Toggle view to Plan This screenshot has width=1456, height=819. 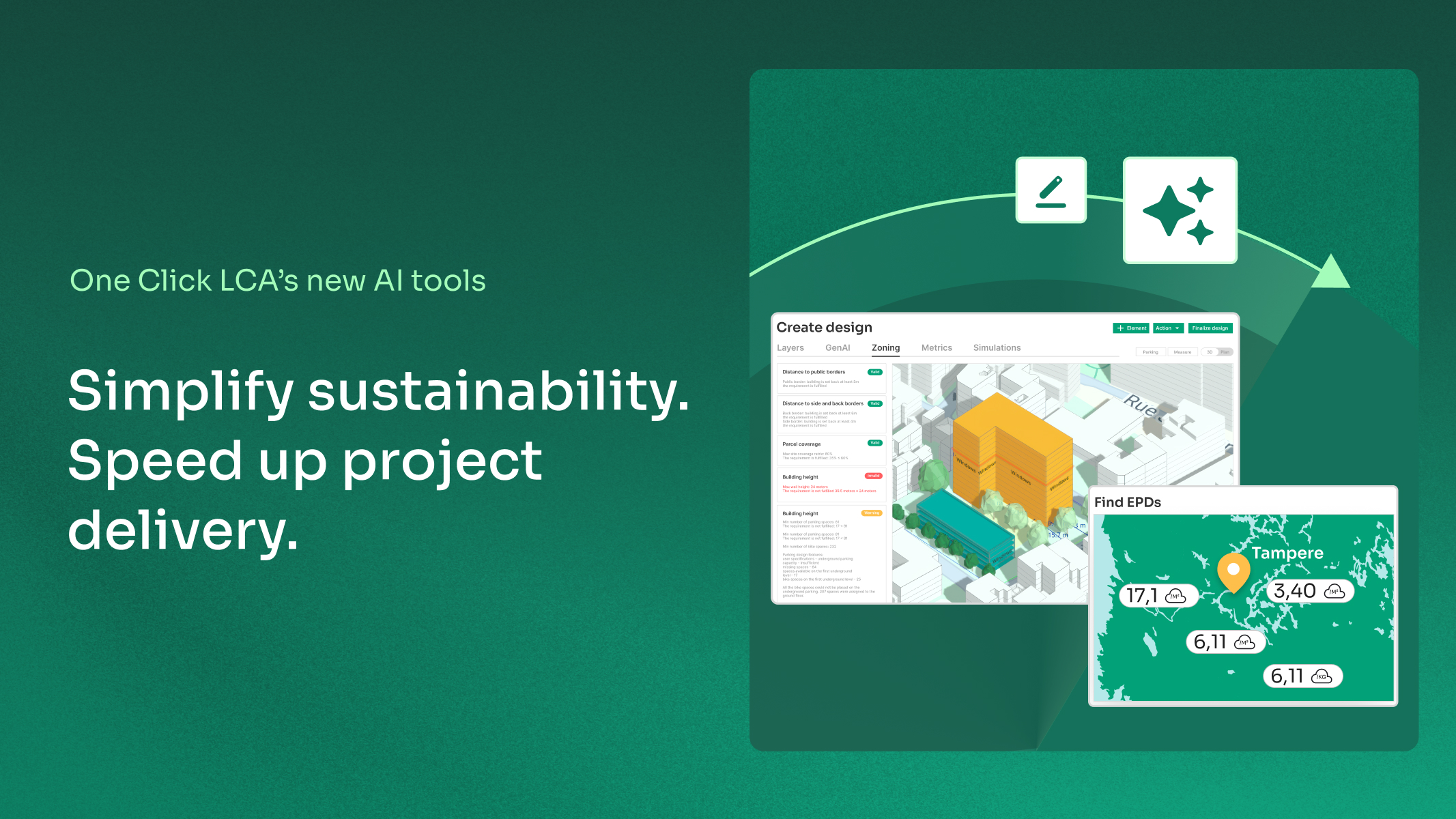[1225, 352]
